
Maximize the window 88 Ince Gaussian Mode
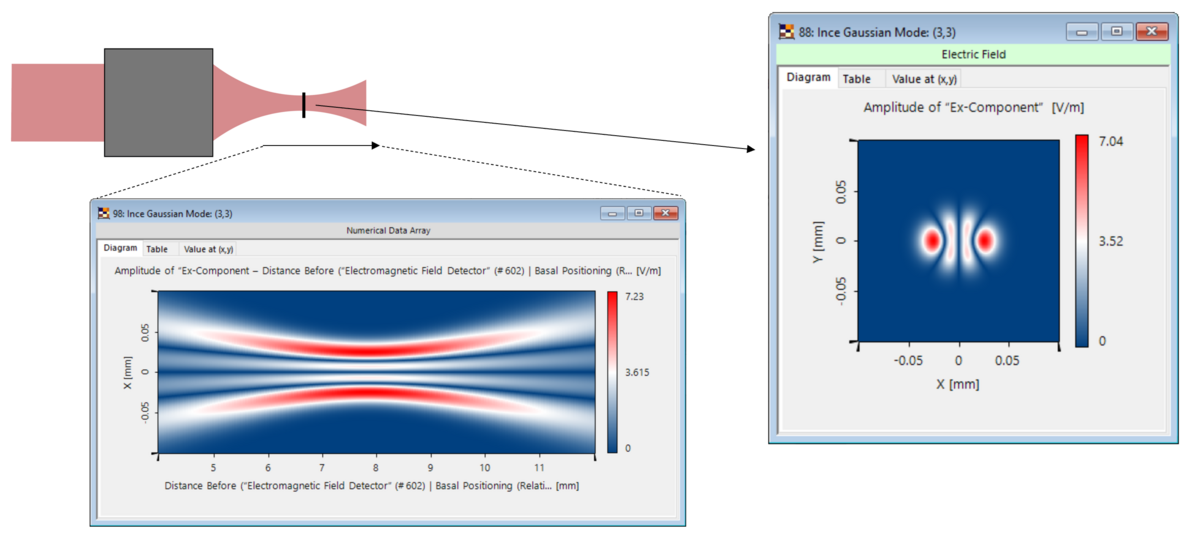click(x=1115, y=31)
